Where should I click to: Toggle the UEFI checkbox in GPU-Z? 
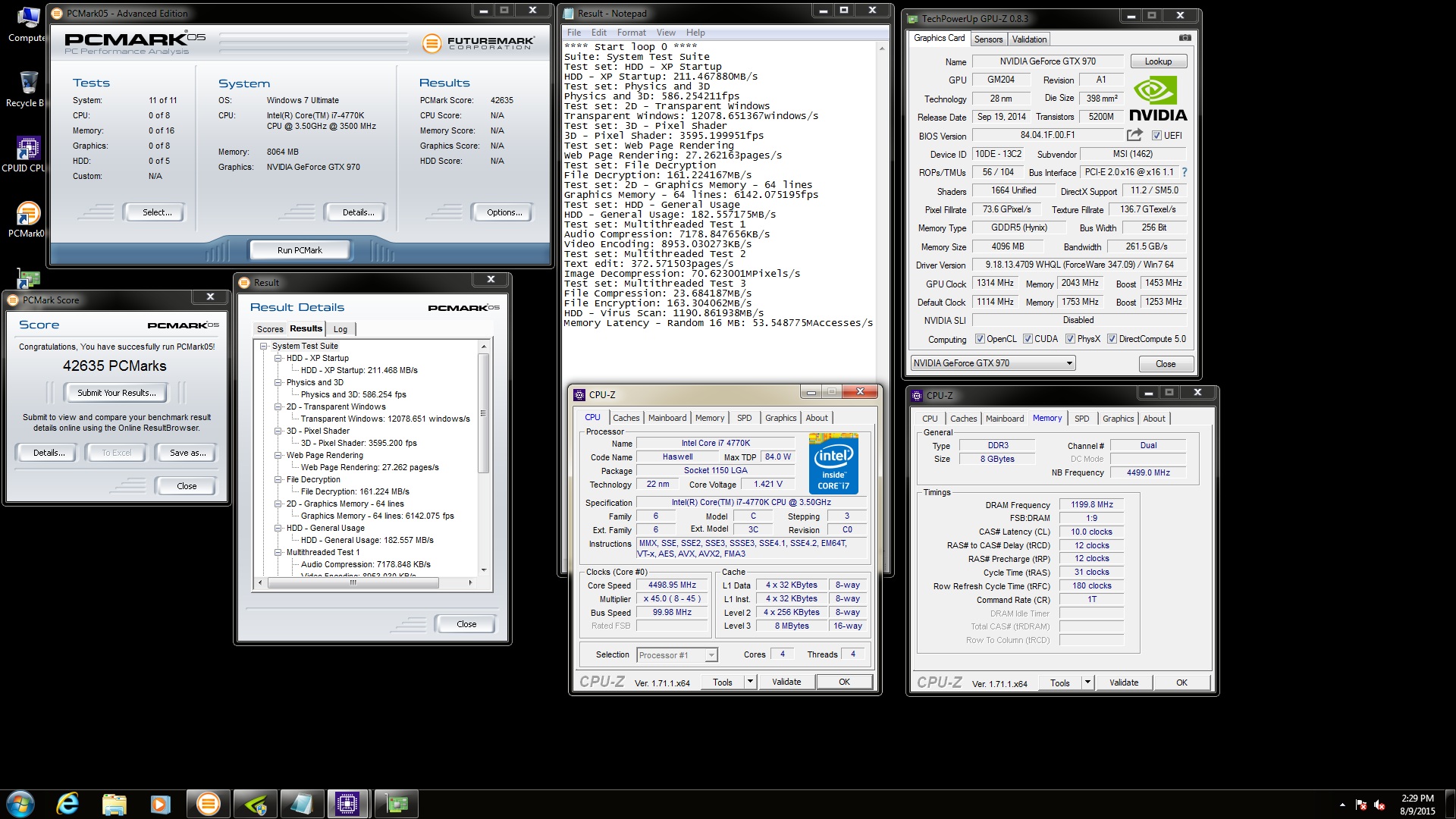1156,135
